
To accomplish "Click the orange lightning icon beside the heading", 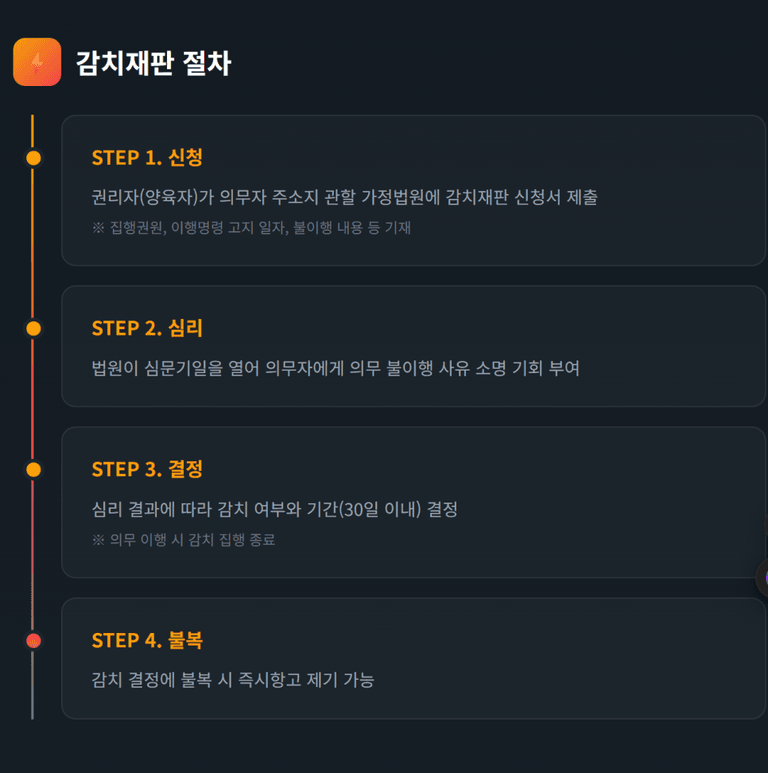I will 37,62.
